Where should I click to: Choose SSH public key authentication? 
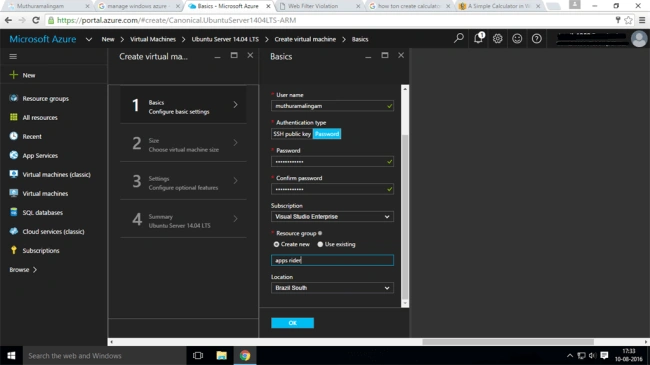292,134
